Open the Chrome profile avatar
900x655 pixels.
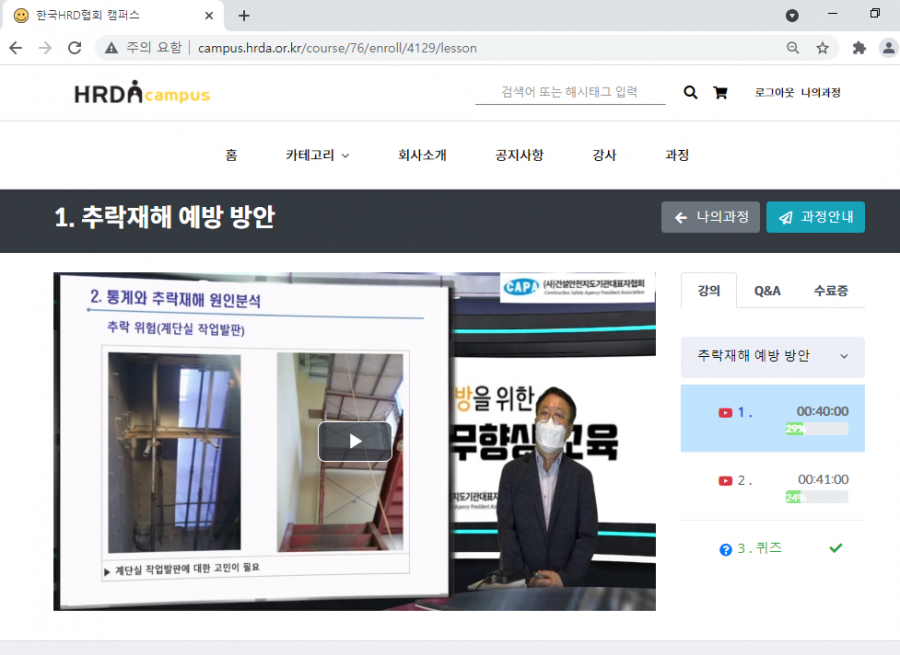pos(889,48)
